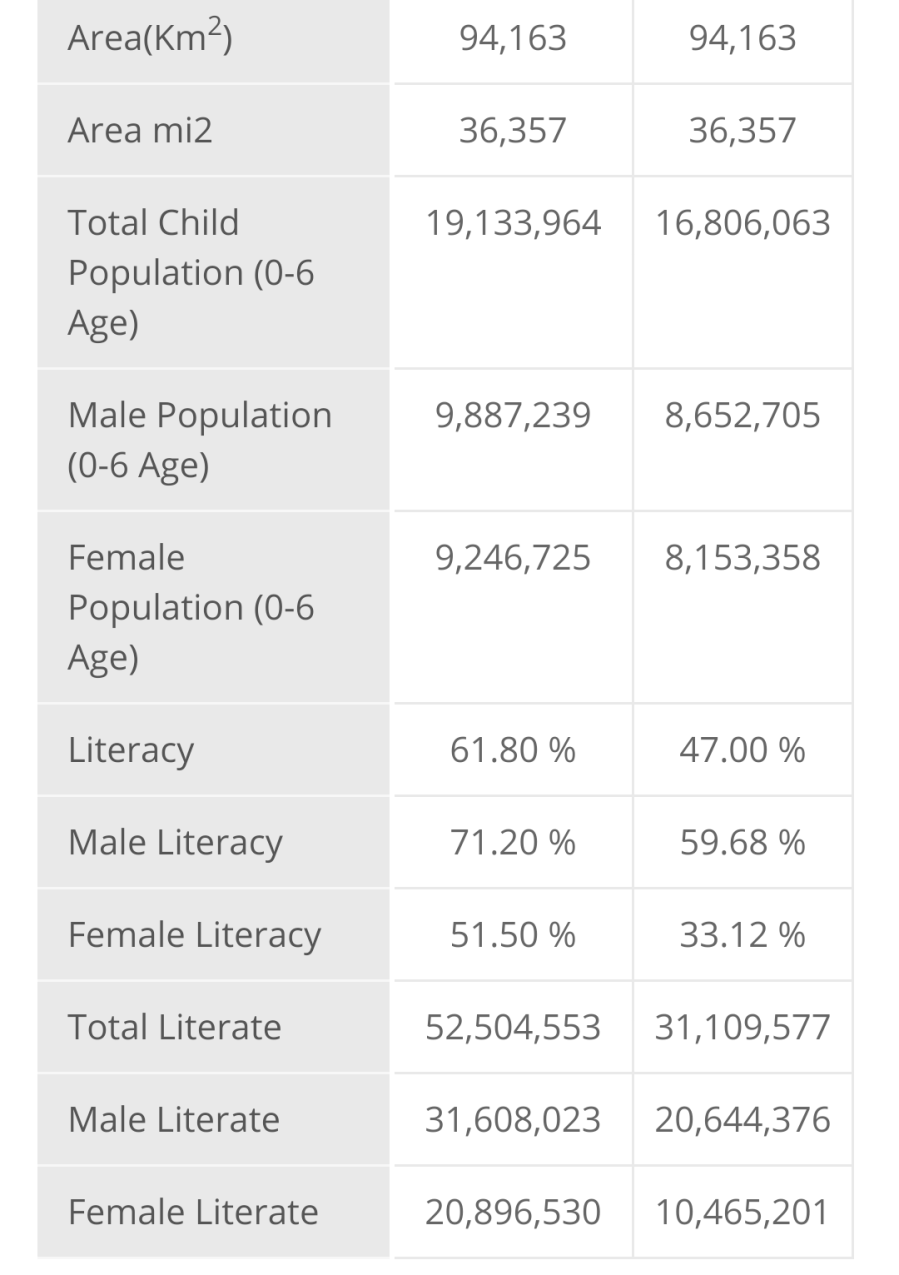Click the 33.12 % female literacy value
The width and height of the screenshot is (899, 1275).
click(742, 935)
